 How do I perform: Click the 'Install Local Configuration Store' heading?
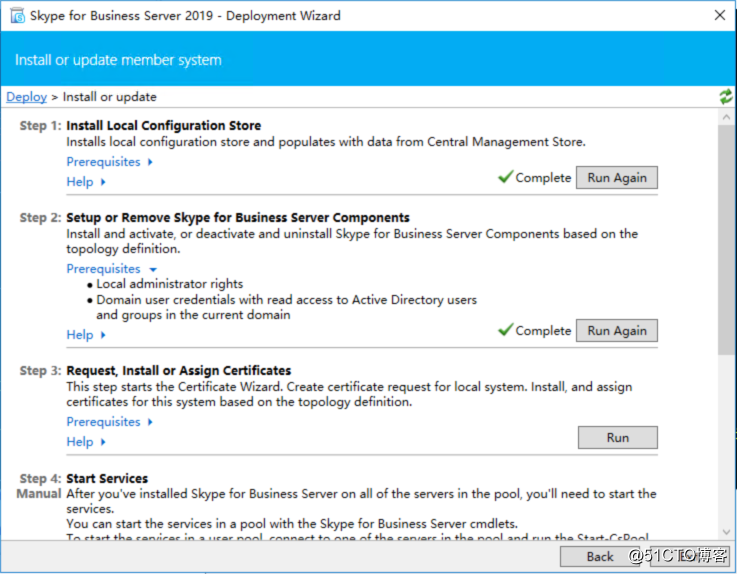click(164, 126)
